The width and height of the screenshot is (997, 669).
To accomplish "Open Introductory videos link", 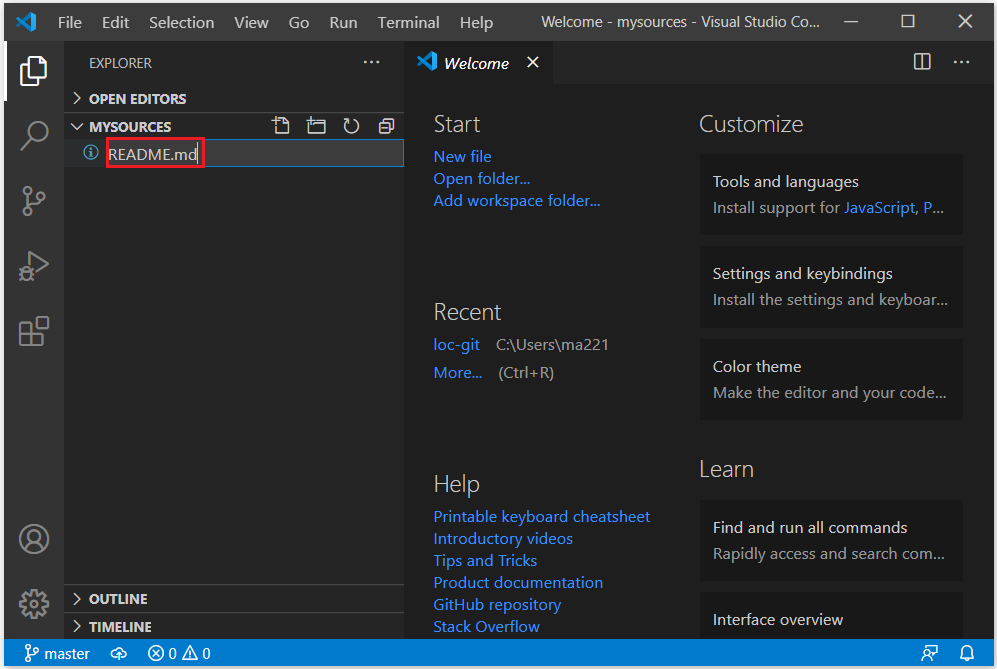I will pos(503,539).
